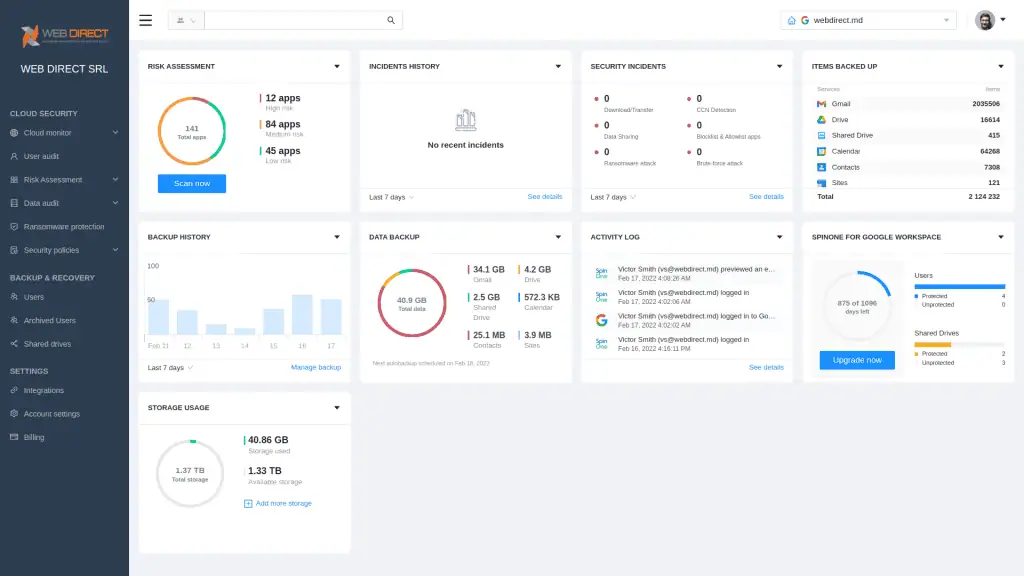Open the Ransomware protection page

tap(64, 227)
